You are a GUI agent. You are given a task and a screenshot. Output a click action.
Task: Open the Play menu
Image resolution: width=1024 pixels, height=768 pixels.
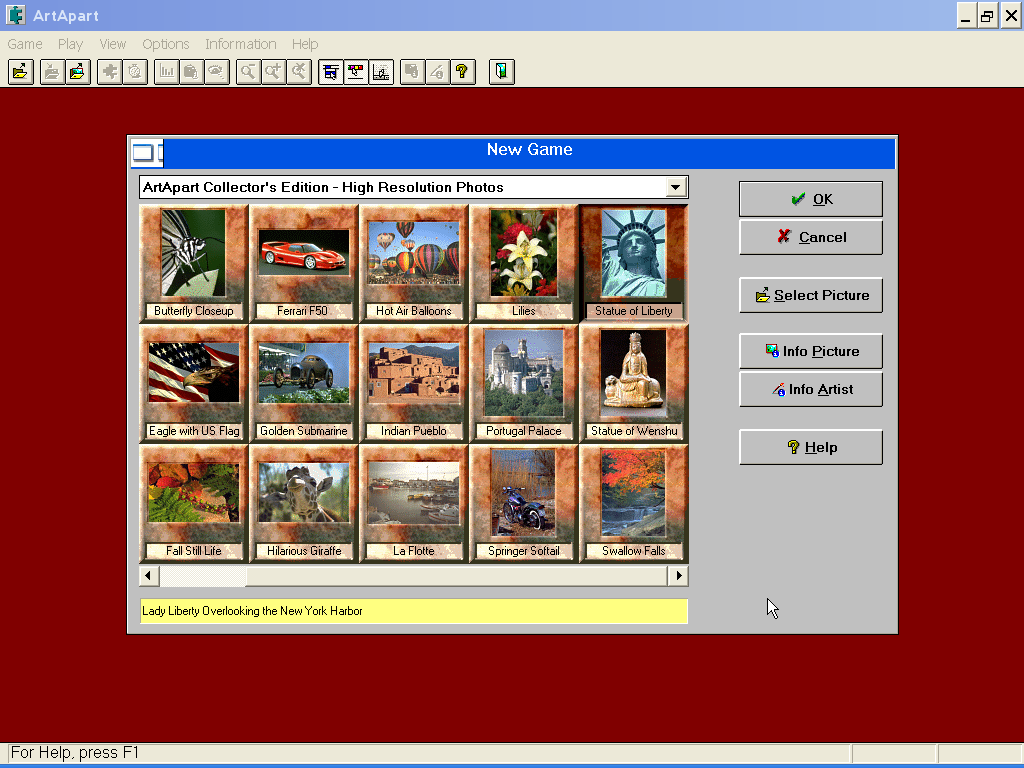click(71, 44)
